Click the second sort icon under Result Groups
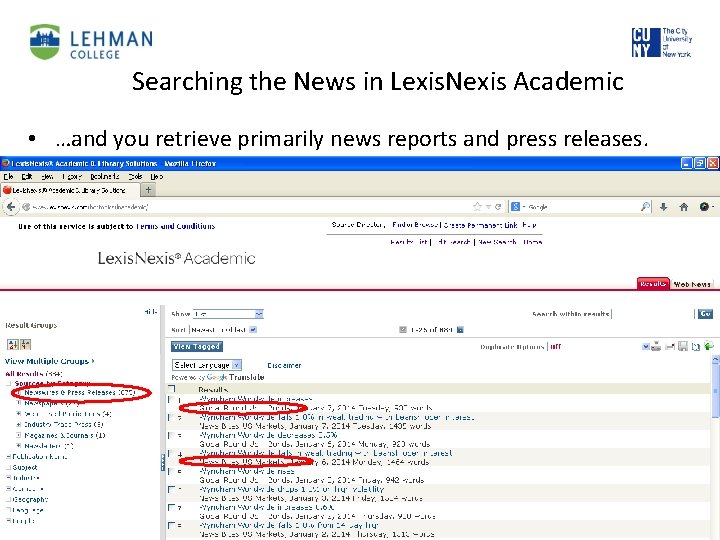This screenshot has width=720, height=540. [26, 344]
